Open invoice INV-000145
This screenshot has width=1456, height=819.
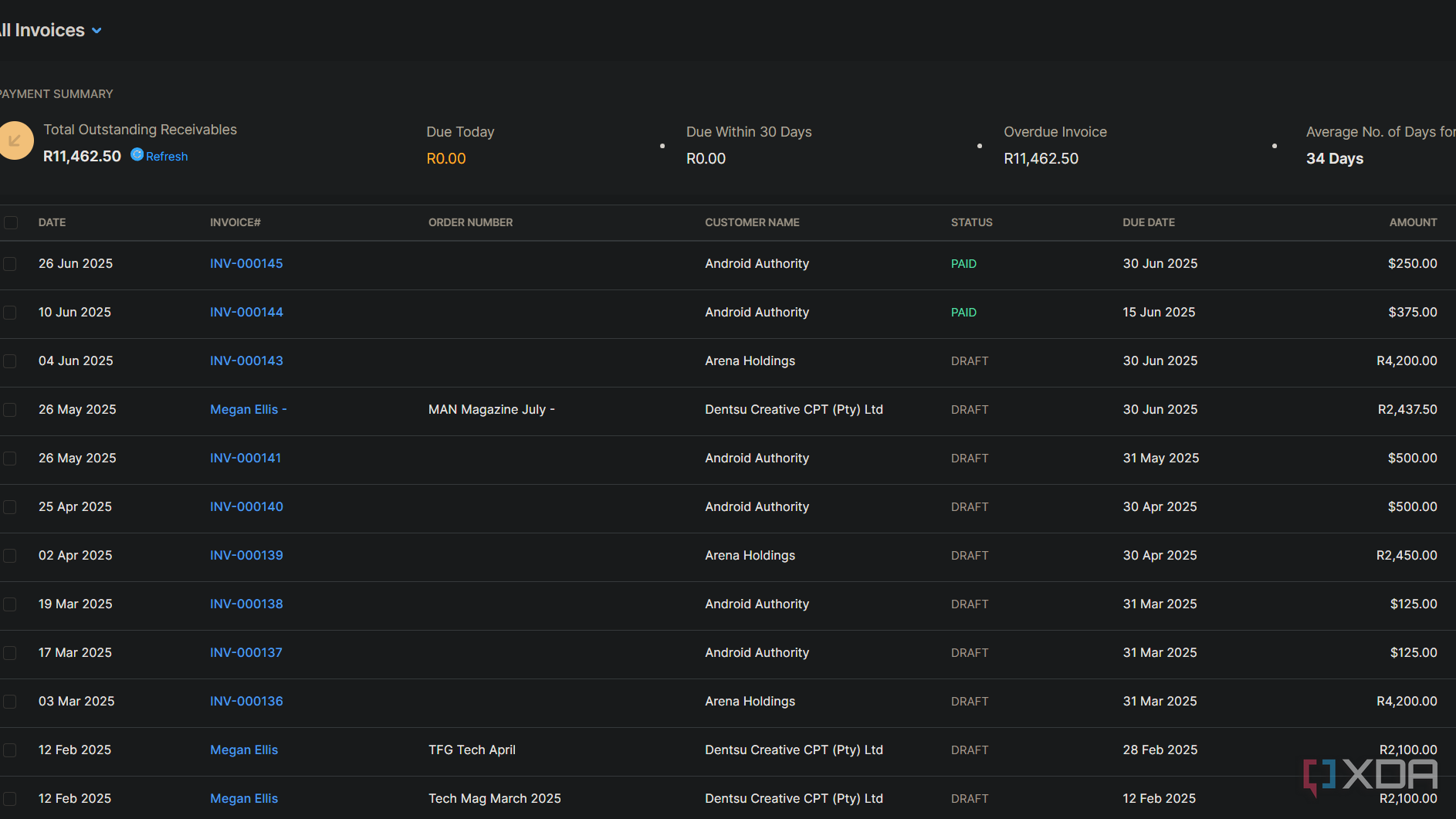246,263
